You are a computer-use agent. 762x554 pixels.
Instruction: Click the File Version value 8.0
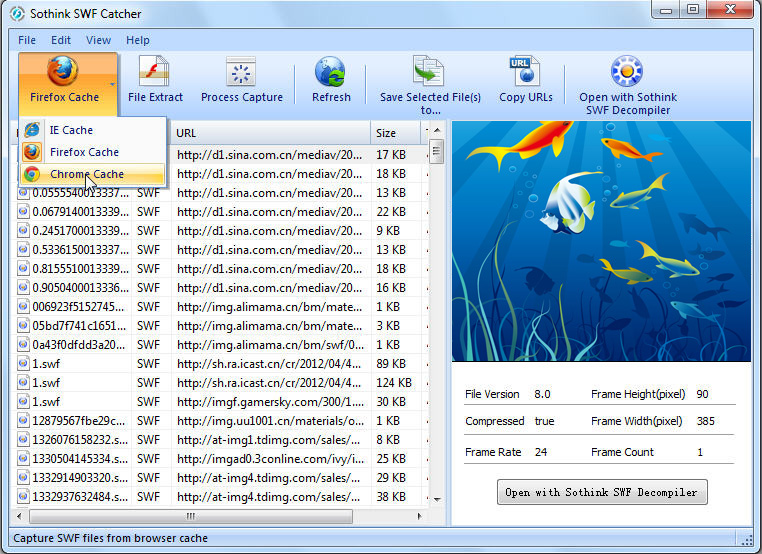click(x=542, y=394)
